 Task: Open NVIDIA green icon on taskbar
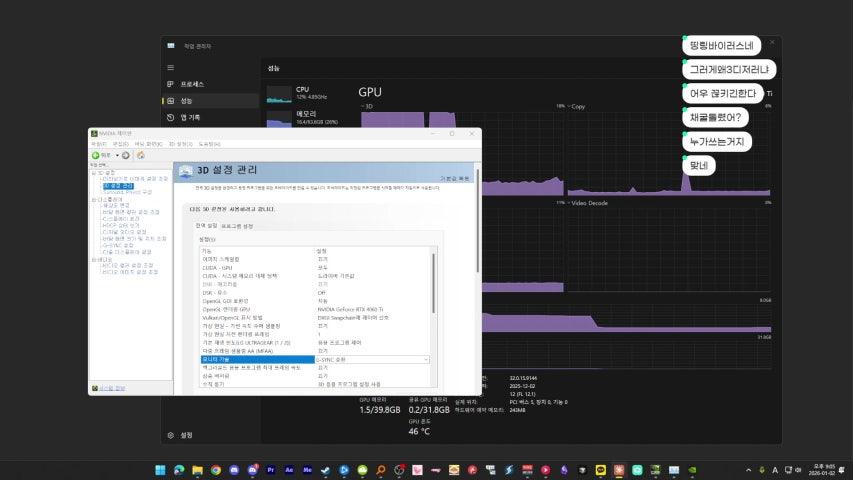693,470
